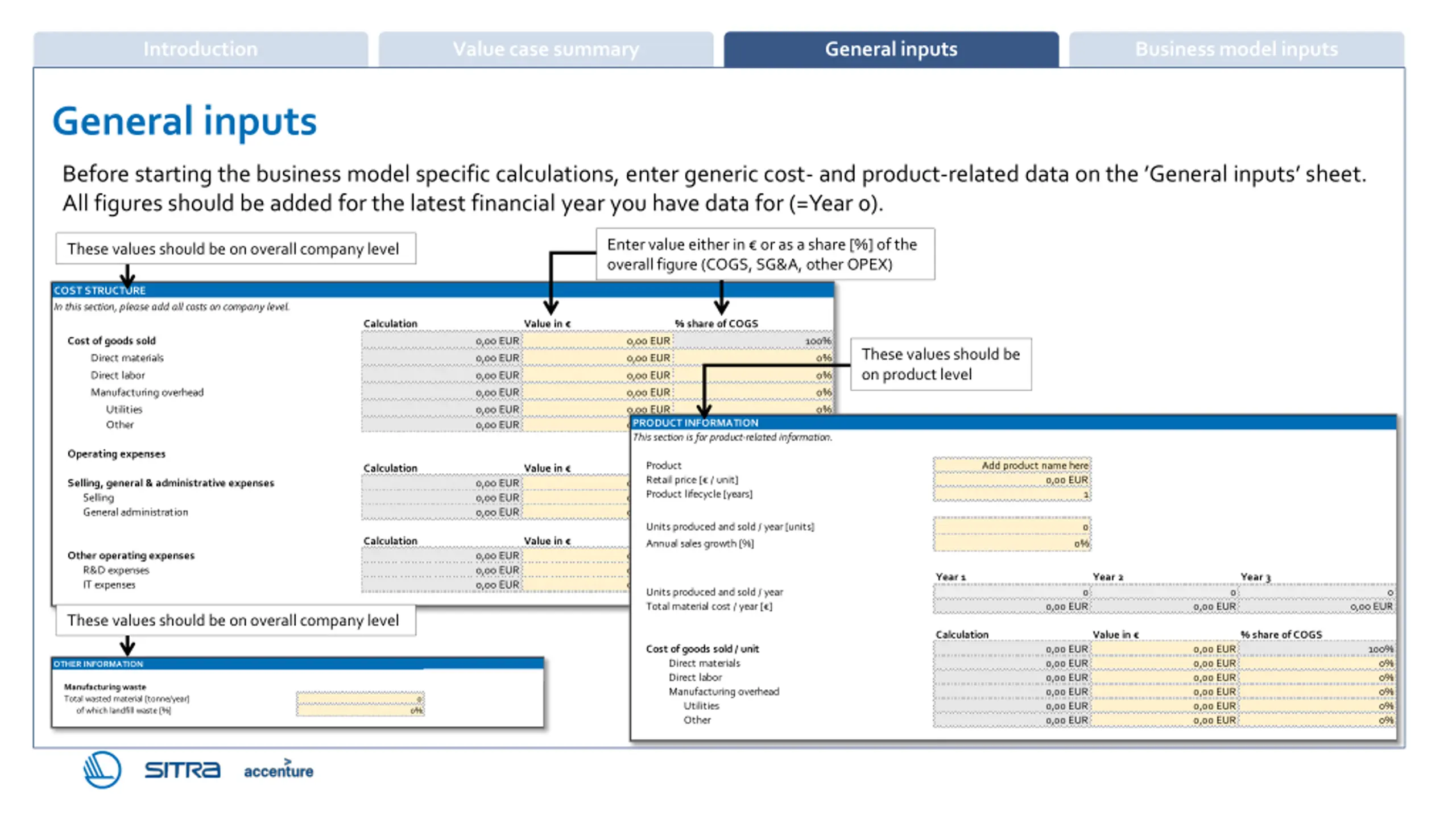Click Direct materials Value in € cell in Product Information

pos(1165,663)
